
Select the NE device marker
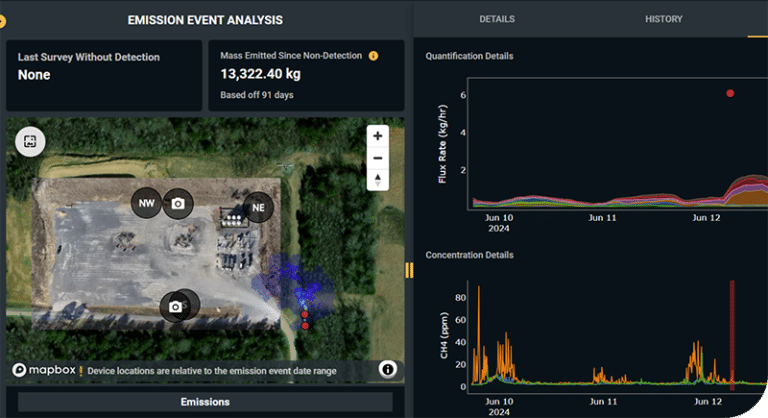(x=258, y=207)
